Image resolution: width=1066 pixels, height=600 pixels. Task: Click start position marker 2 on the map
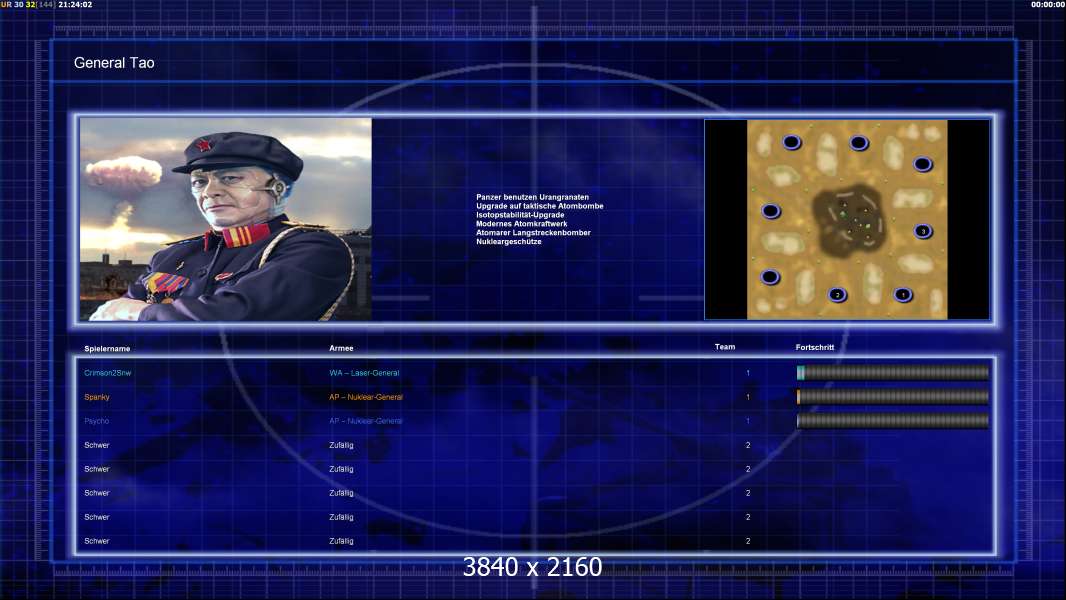tap(838, 295)
